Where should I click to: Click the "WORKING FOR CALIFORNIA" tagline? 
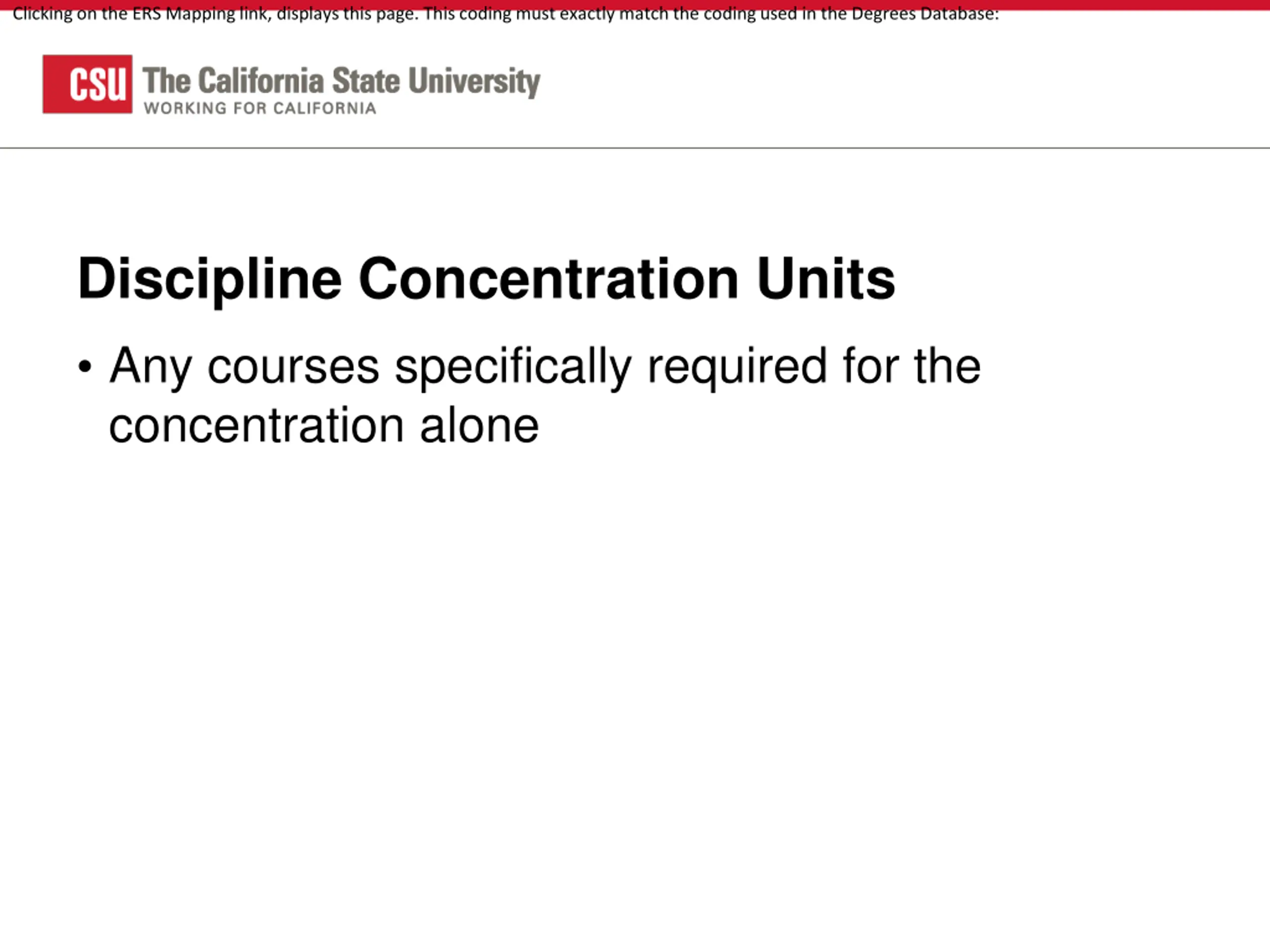260,109
